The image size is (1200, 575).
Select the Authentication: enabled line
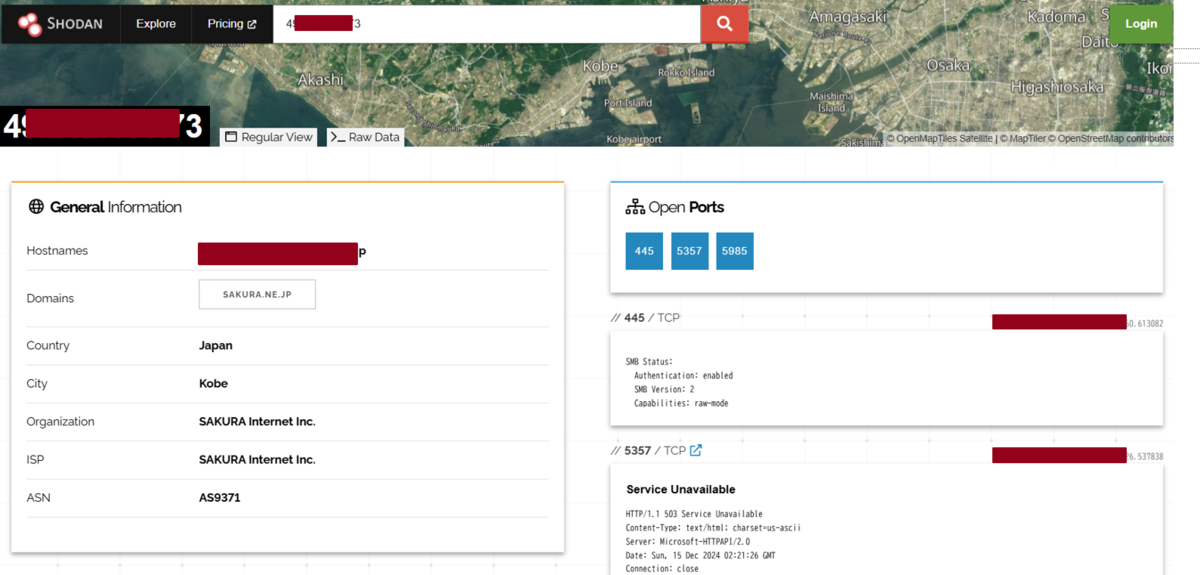(683, 375)
